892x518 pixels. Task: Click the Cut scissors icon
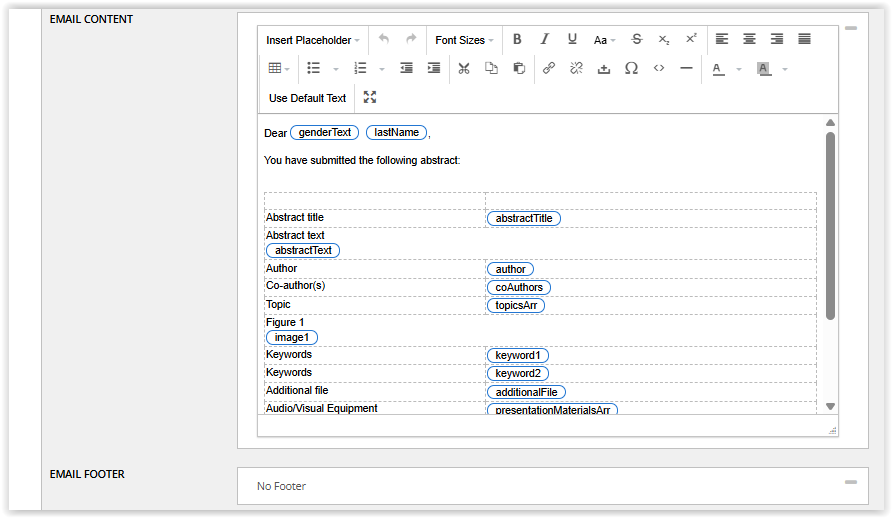463,69
